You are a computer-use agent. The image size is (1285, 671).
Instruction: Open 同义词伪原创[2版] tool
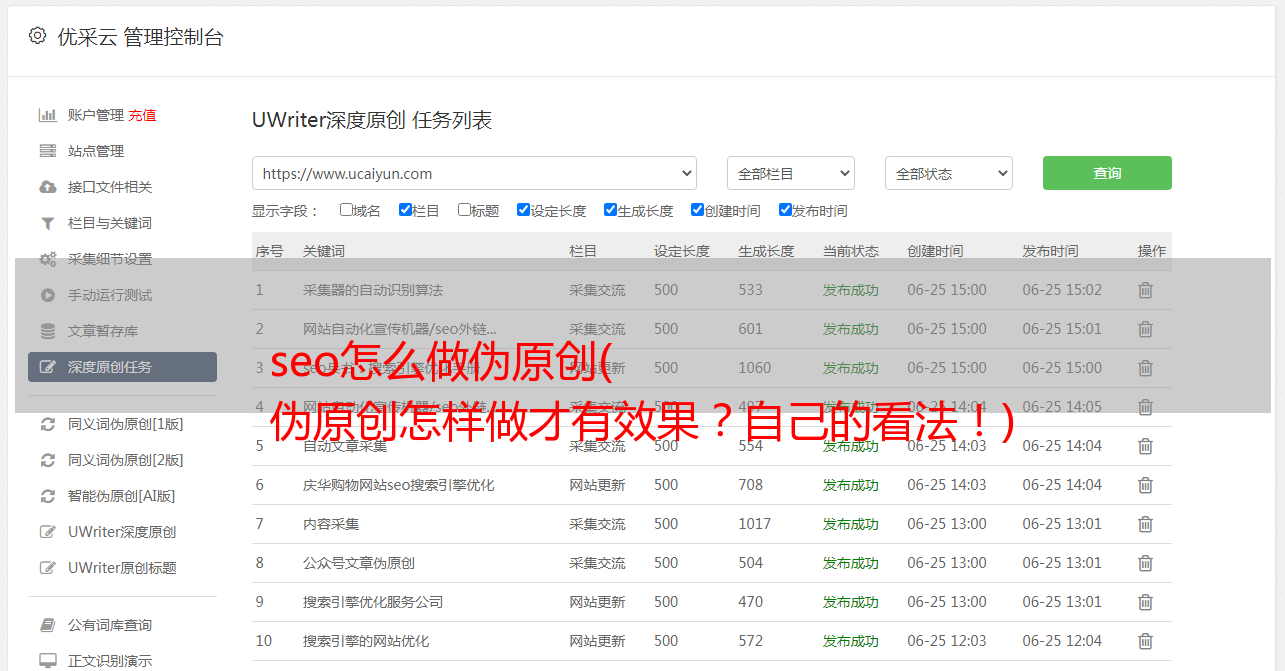pyautogui.click(x=125, y=460)
